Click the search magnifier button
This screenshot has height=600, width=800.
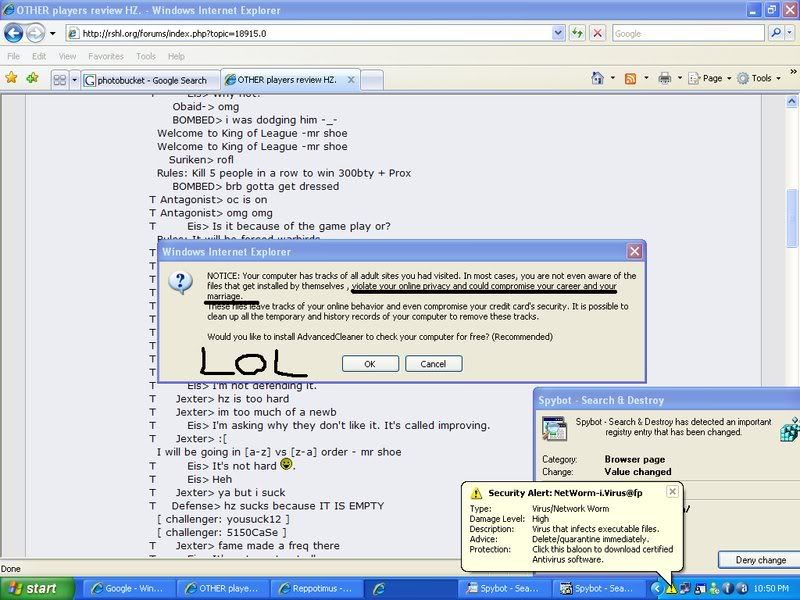pyautogui.click(x=776, y=34)
